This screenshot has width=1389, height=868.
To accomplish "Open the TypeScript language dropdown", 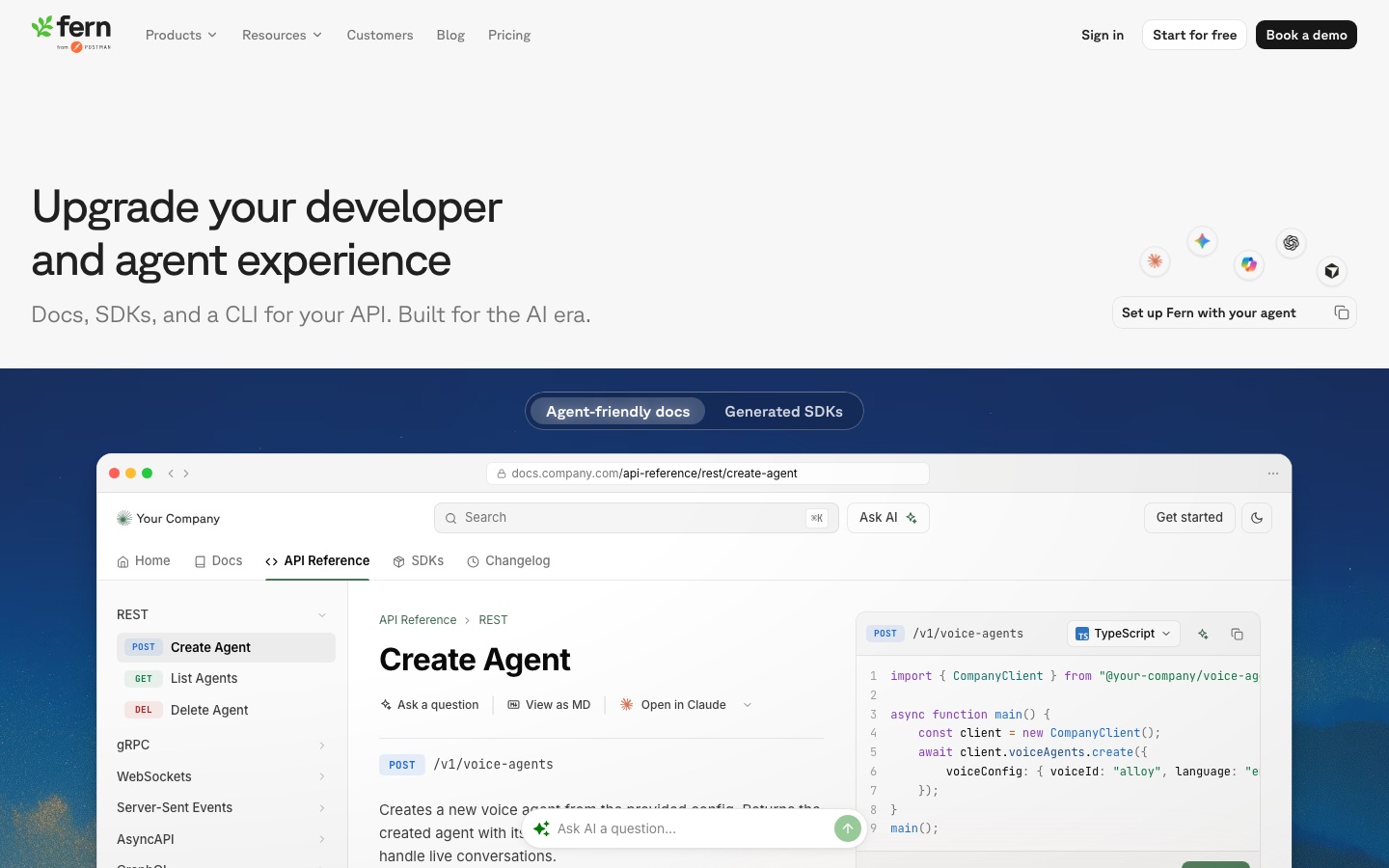I will point(1124,634).
